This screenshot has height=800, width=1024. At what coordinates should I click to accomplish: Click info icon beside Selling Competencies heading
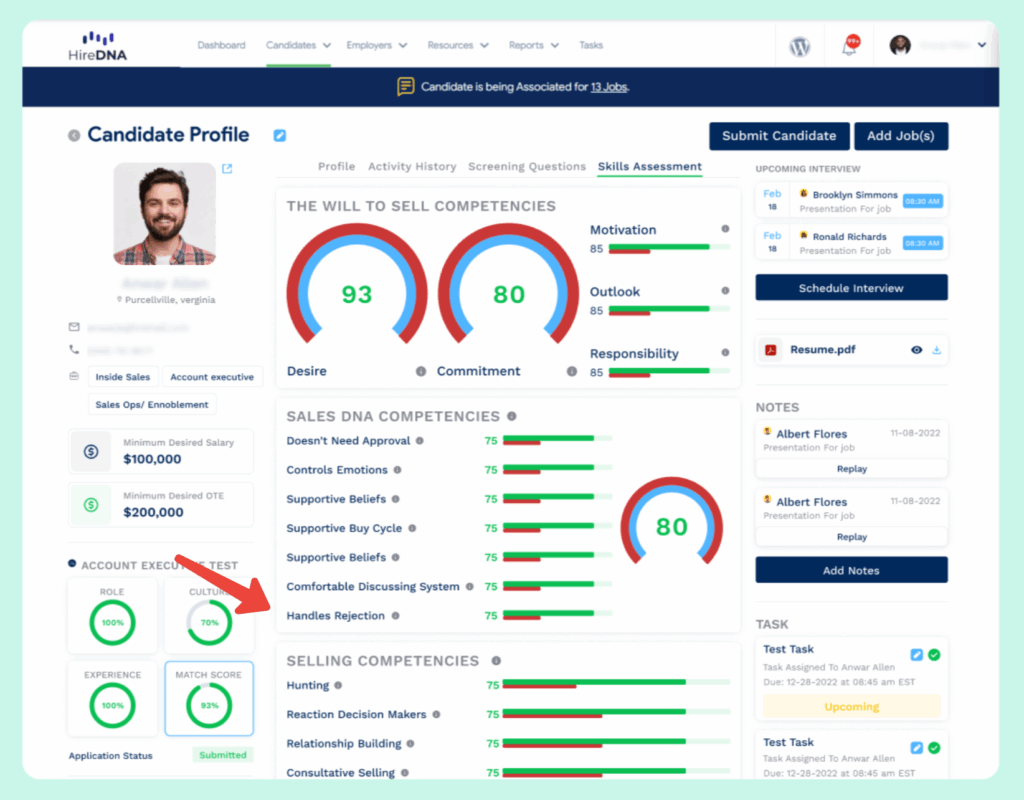coord(496,661)
